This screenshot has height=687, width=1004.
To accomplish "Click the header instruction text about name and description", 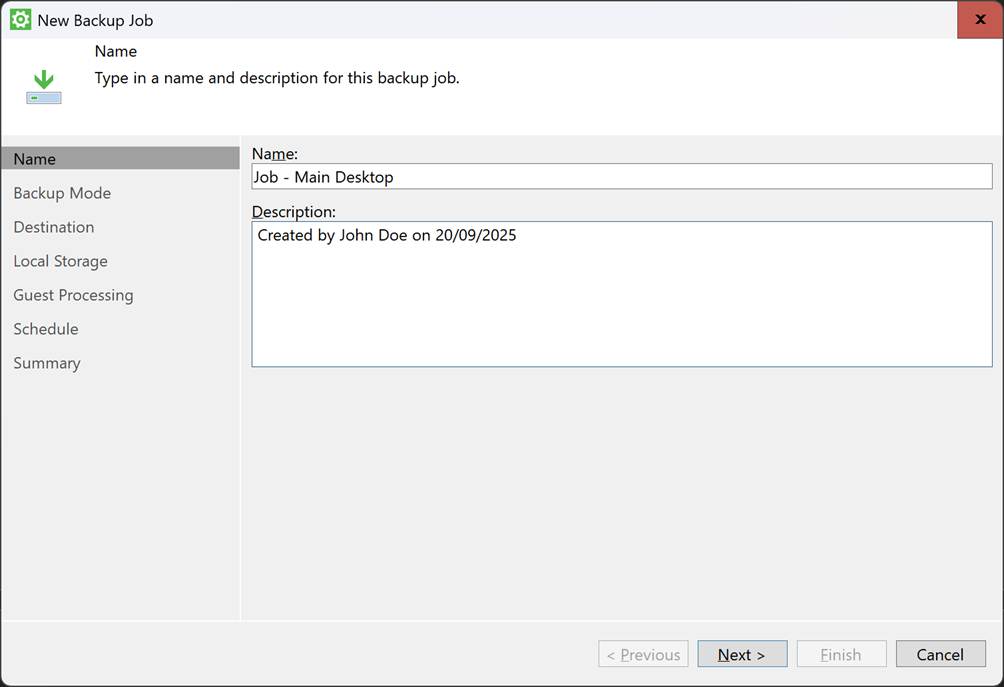I will point(277,78).
